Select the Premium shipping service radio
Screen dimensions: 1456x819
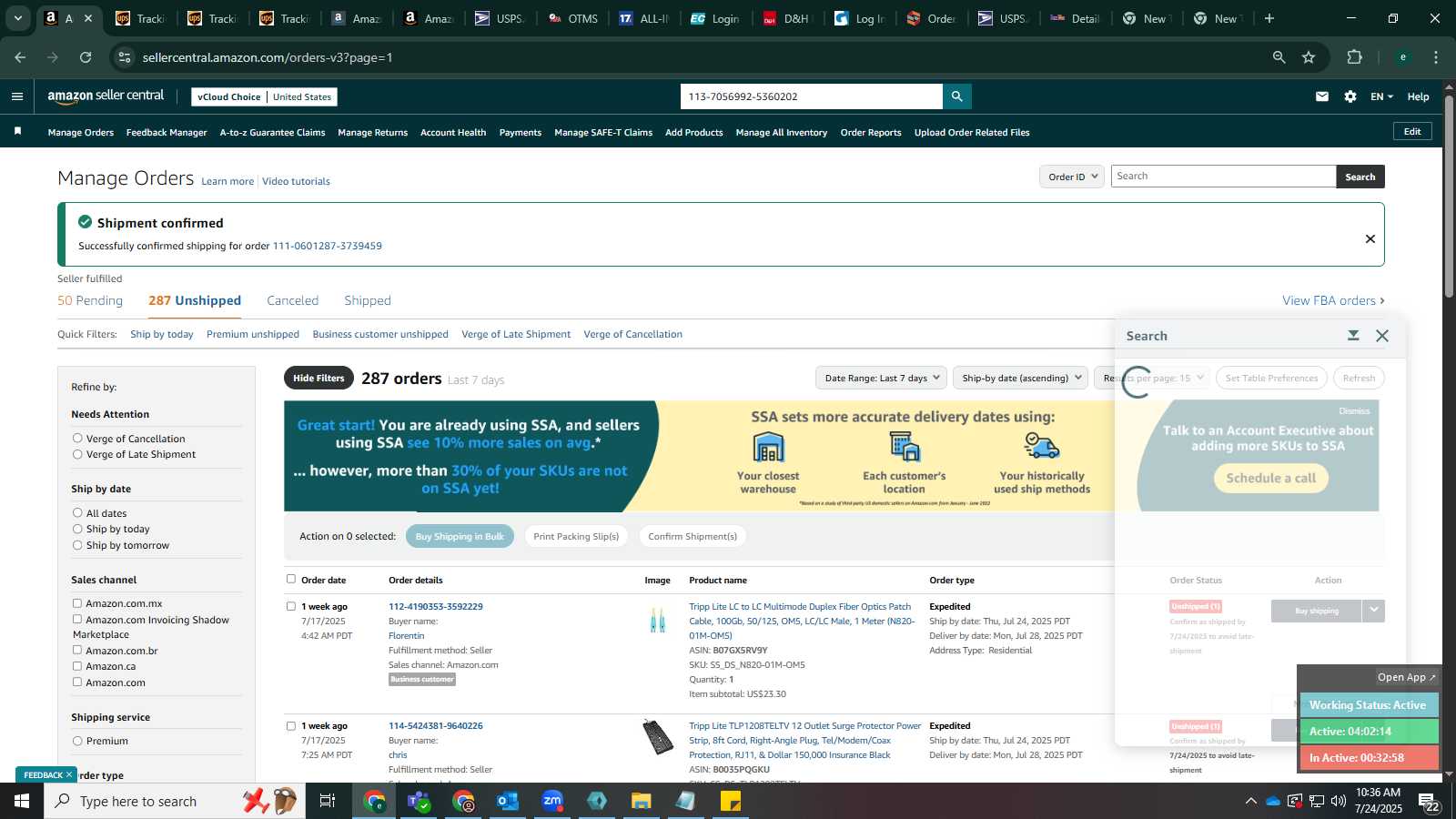click(77, 741)
